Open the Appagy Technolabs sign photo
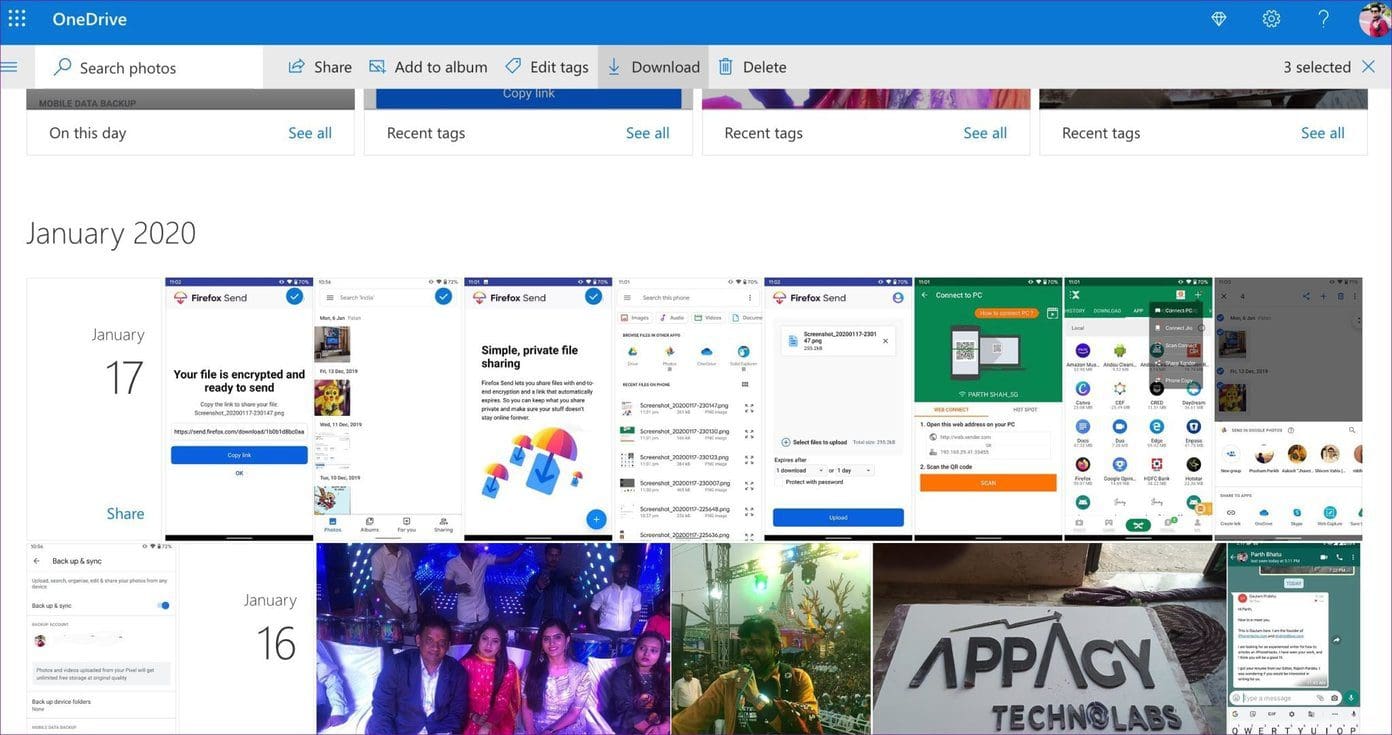This screenshot has height=735, width=1392. click(1049, 639)
